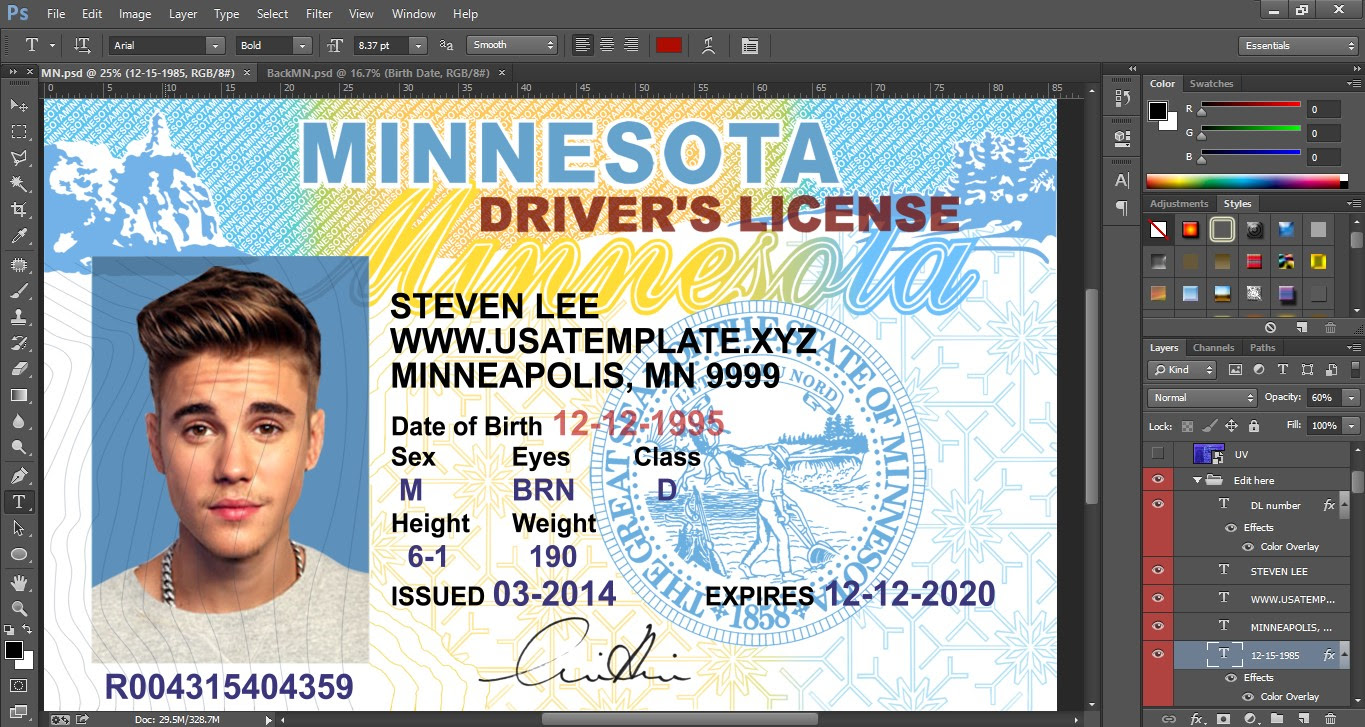Select the Brush tool

(x=18, y=291)
